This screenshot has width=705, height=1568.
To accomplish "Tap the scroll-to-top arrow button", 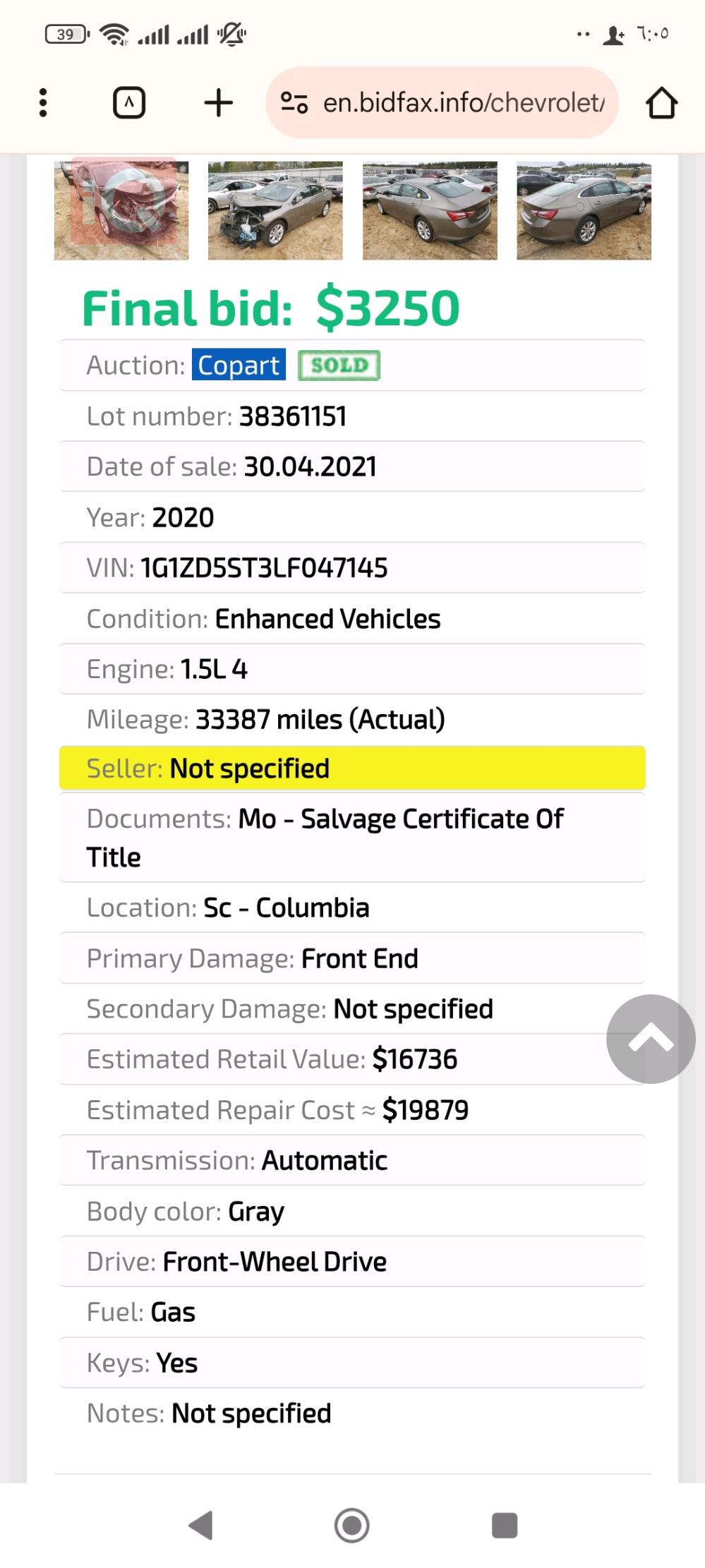I will pos(651,1039).
